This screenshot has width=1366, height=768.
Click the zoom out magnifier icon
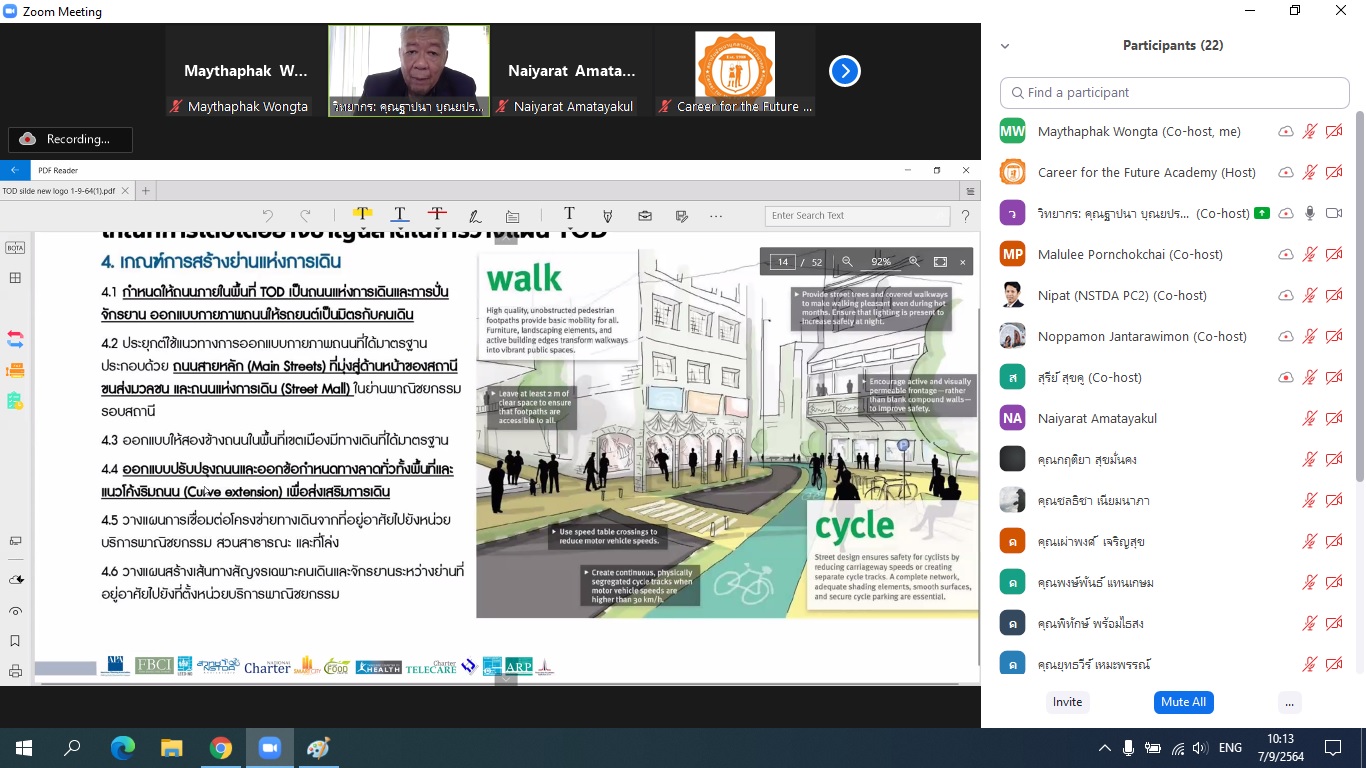pos(847,262)
